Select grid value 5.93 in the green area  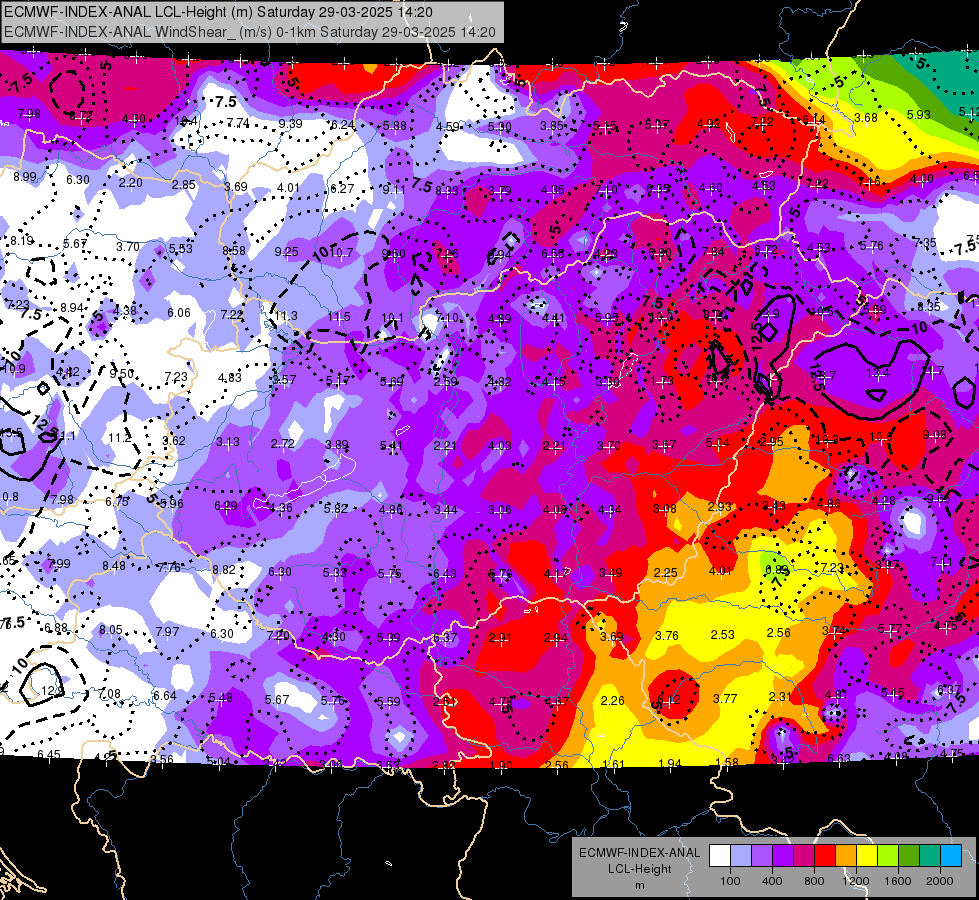point(918,115)
